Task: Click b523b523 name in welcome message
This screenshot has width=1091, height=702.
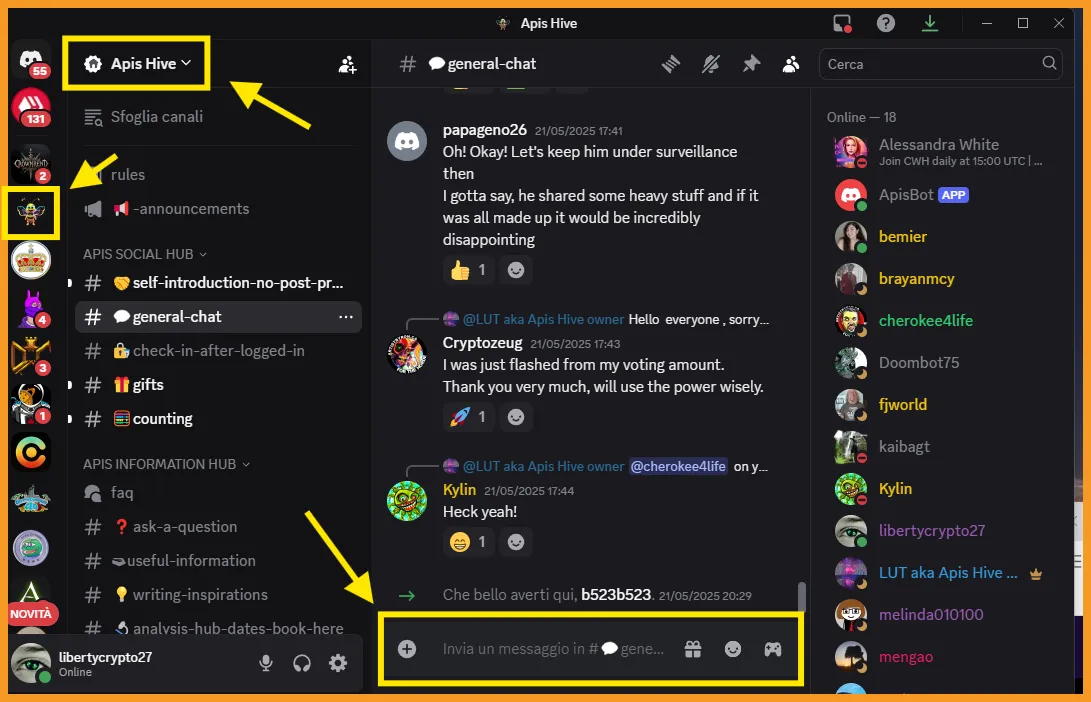Action: (x=616, y=595)
